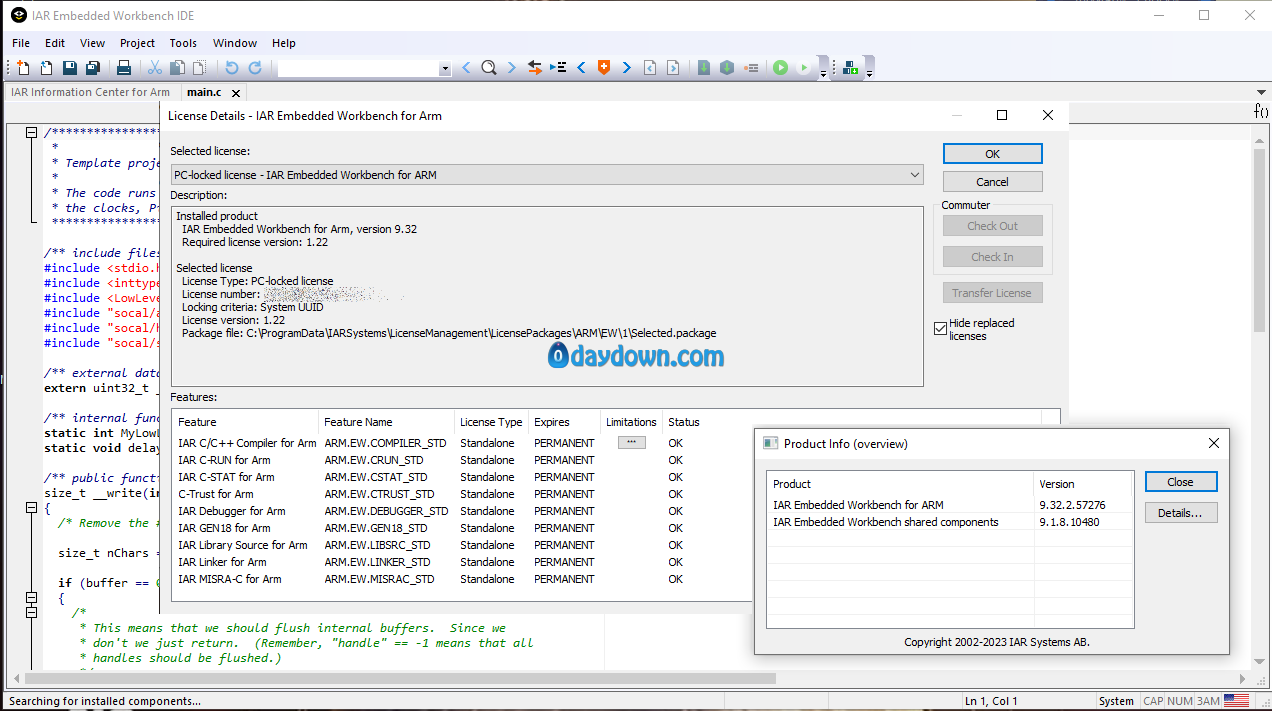Open the File menu
The width and height of the screenshot is (1272, 711).
pyautogui.click(x=21, y=43)
